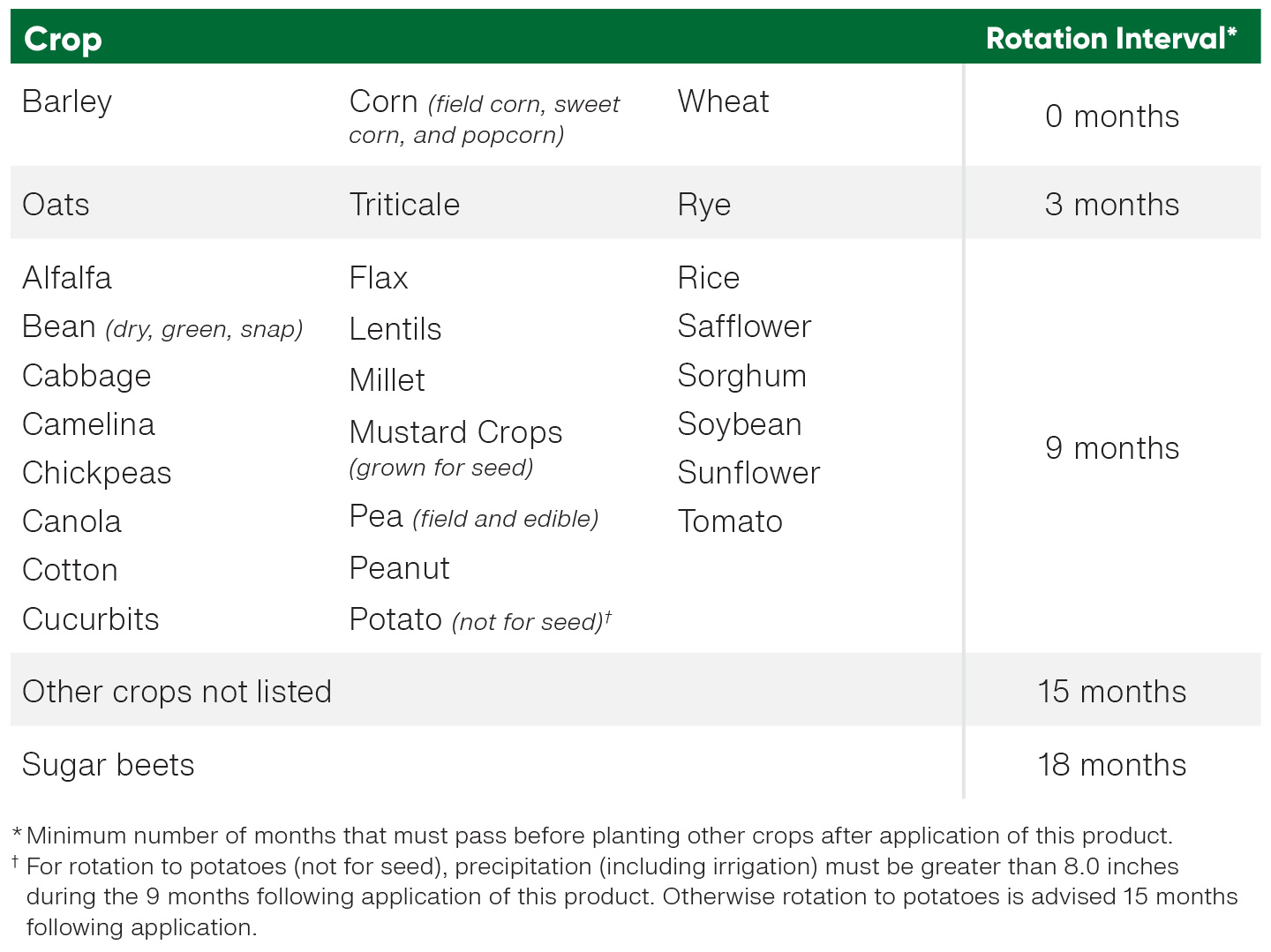The width and height of the screenshot is (1271, 952).
Task: Select the Barley crop entry
Action: [67, 101]
